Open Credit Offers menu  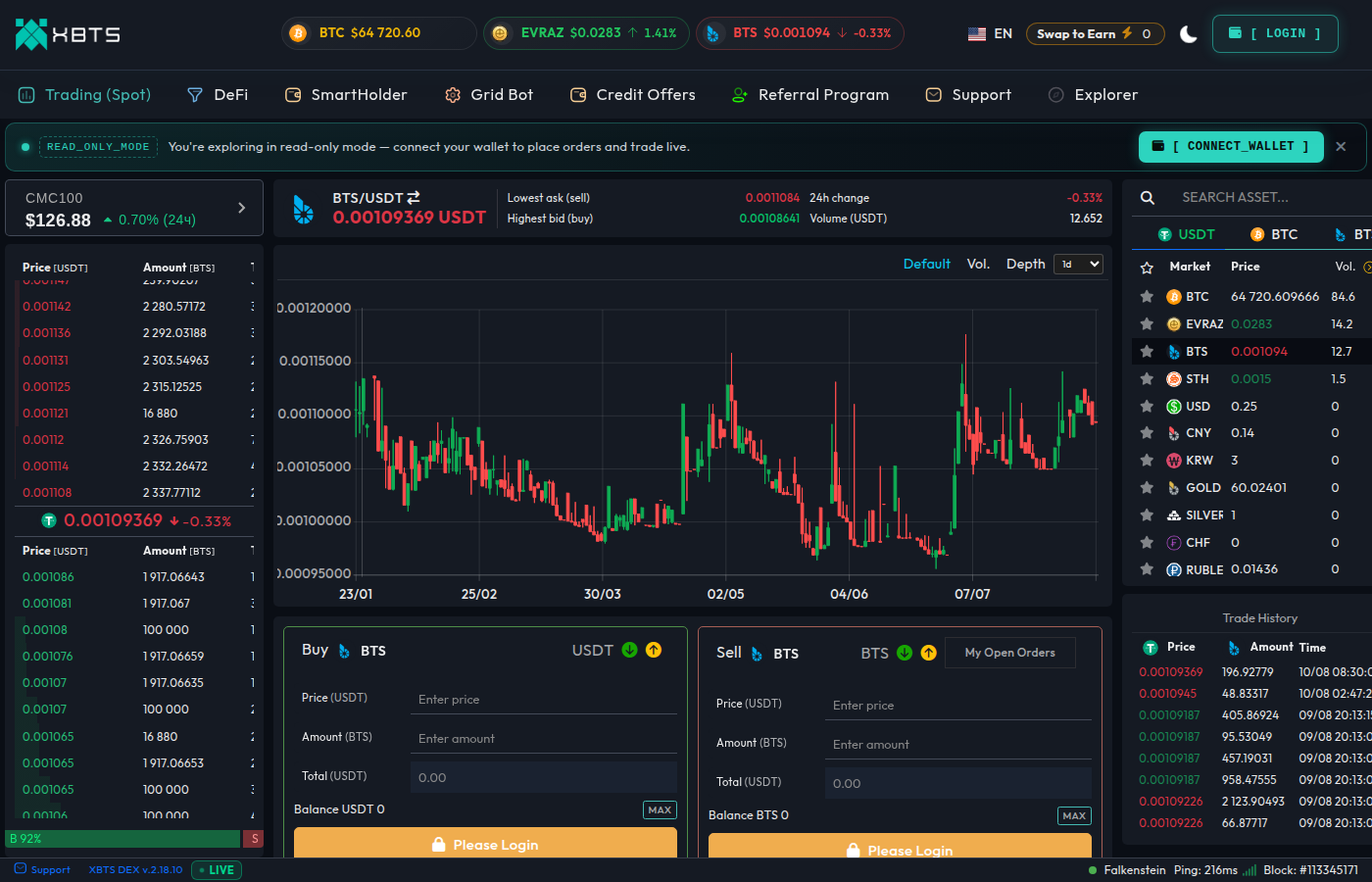point(633,95)
